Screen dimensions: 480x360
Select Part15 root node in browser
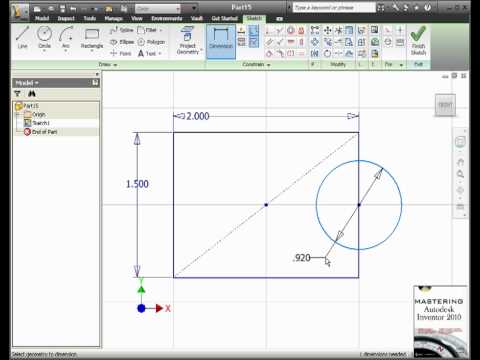(27, 106)
